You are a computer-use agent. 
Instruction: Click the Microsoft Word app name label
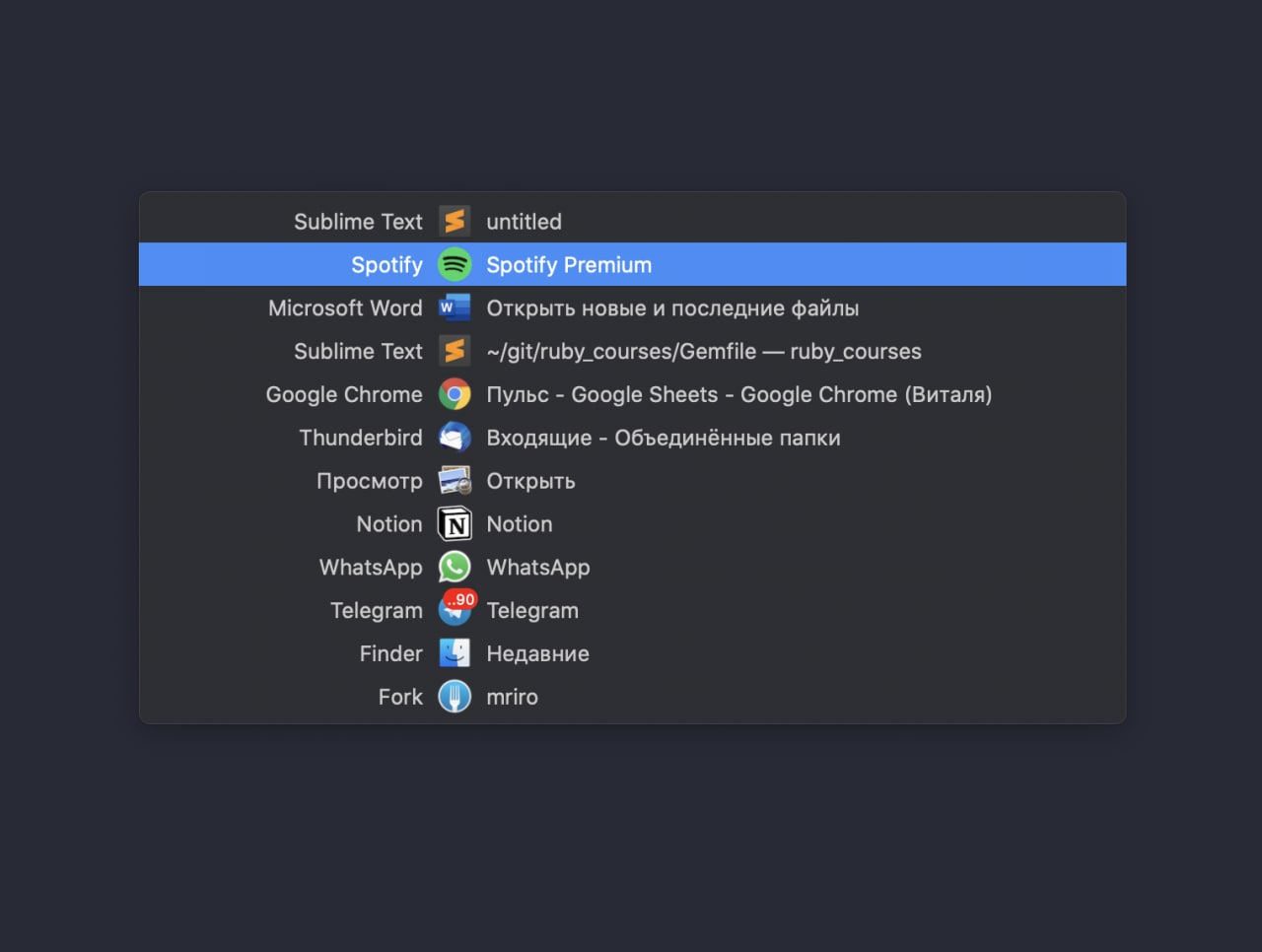coord(345,308)
